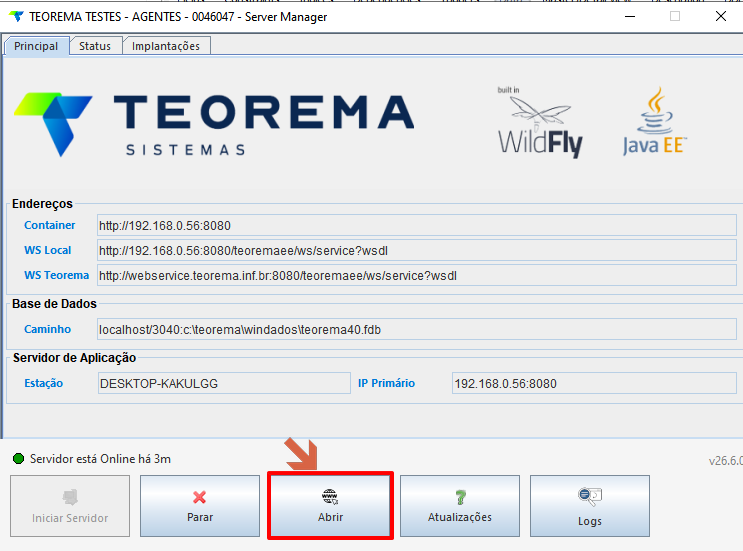Click the Container label
The height and width of the screenshot is (551, 743).
(x=50, y=225)
